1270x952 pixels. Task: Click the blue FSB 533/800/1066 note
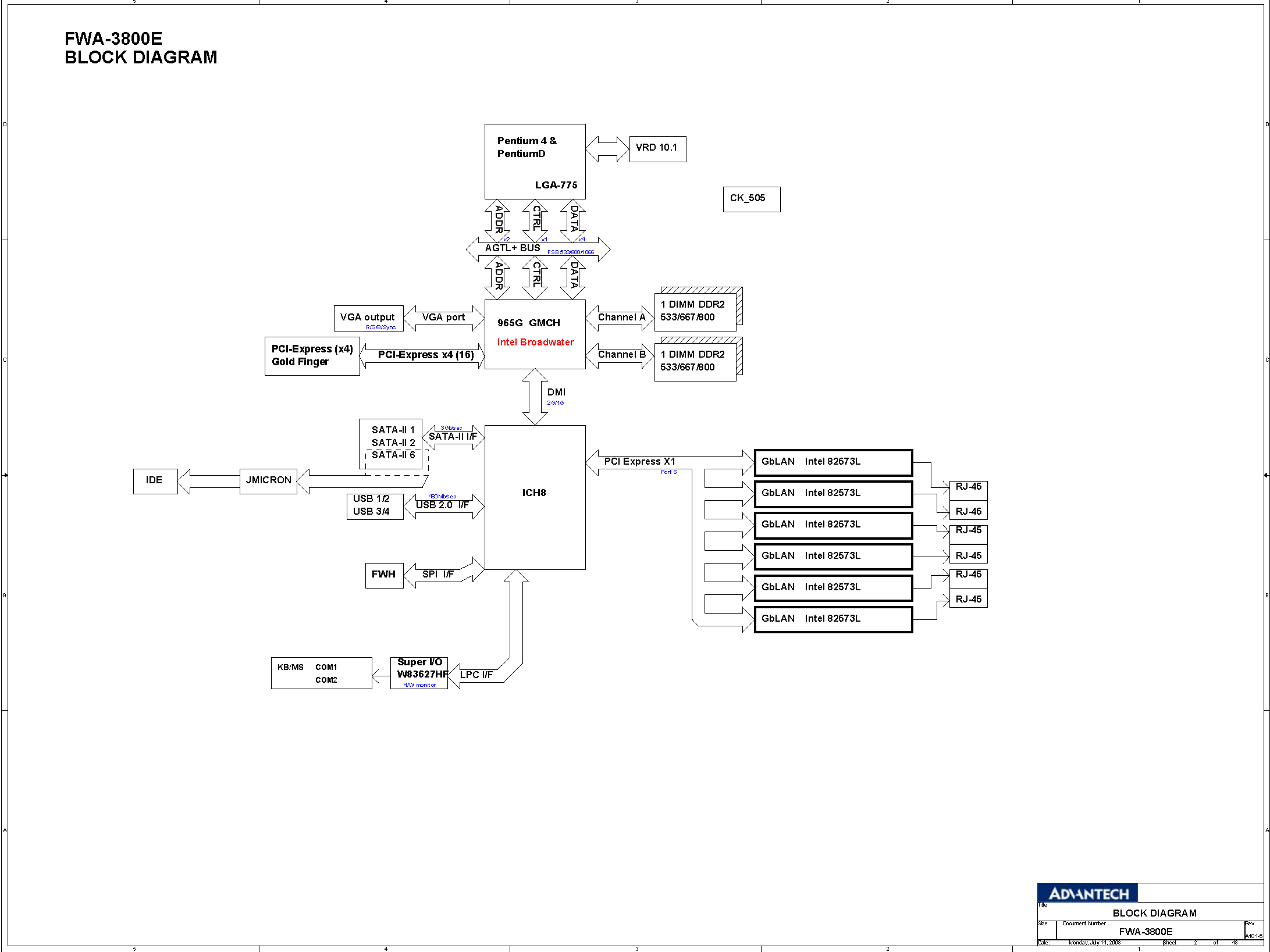pos(571,252)
